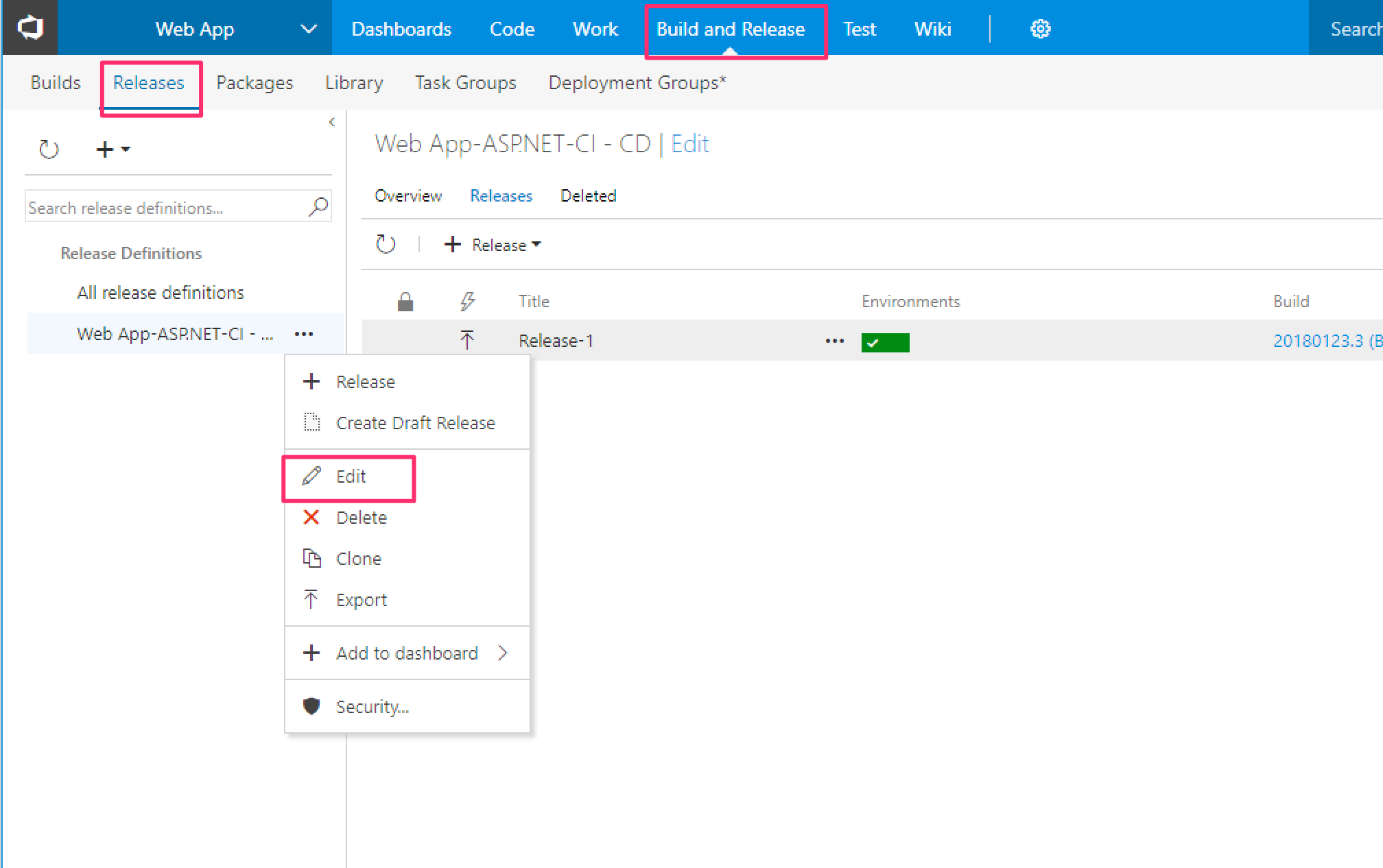The image size is (1383, 868).
Task: Refresh the release definitions list
Action: click(49, 149)
